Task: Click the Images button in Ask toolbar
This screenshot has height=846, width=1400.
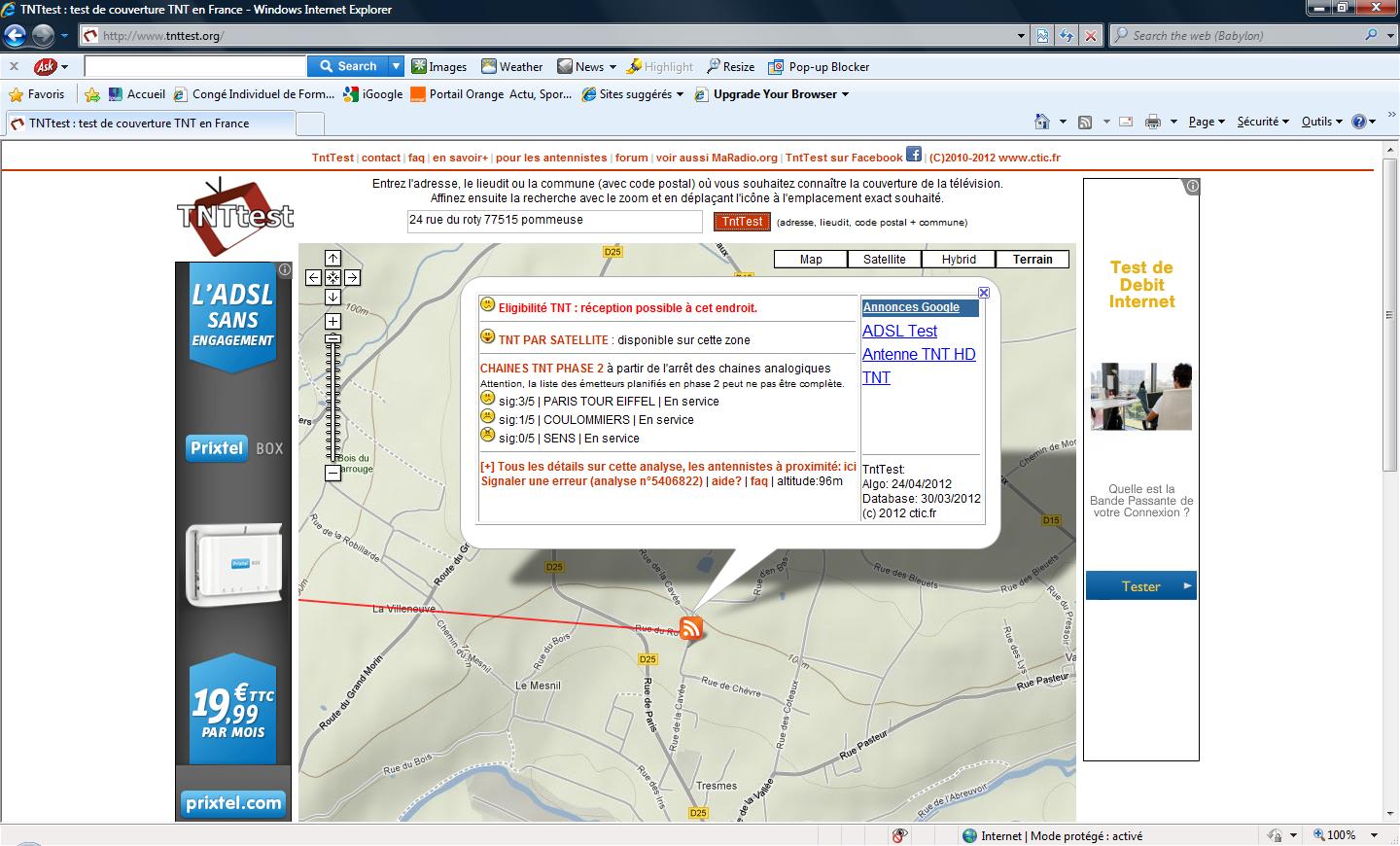Action: tap(438, 67)
